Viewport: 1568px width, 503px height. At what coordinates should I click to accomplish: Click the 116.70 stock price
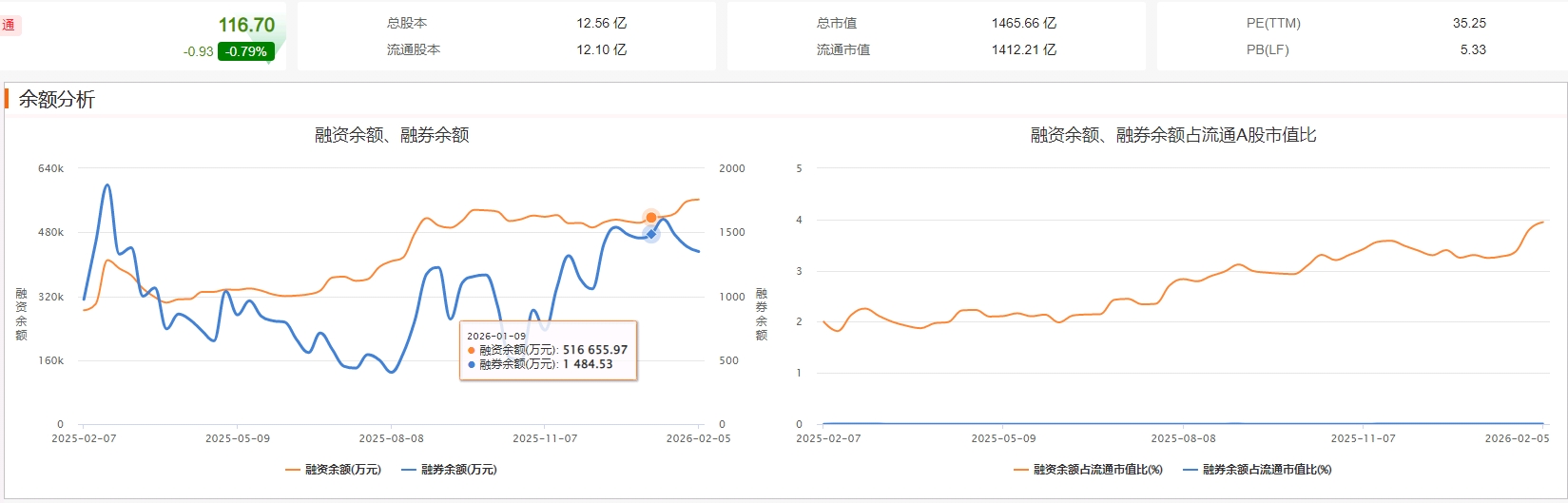point(246,26)
